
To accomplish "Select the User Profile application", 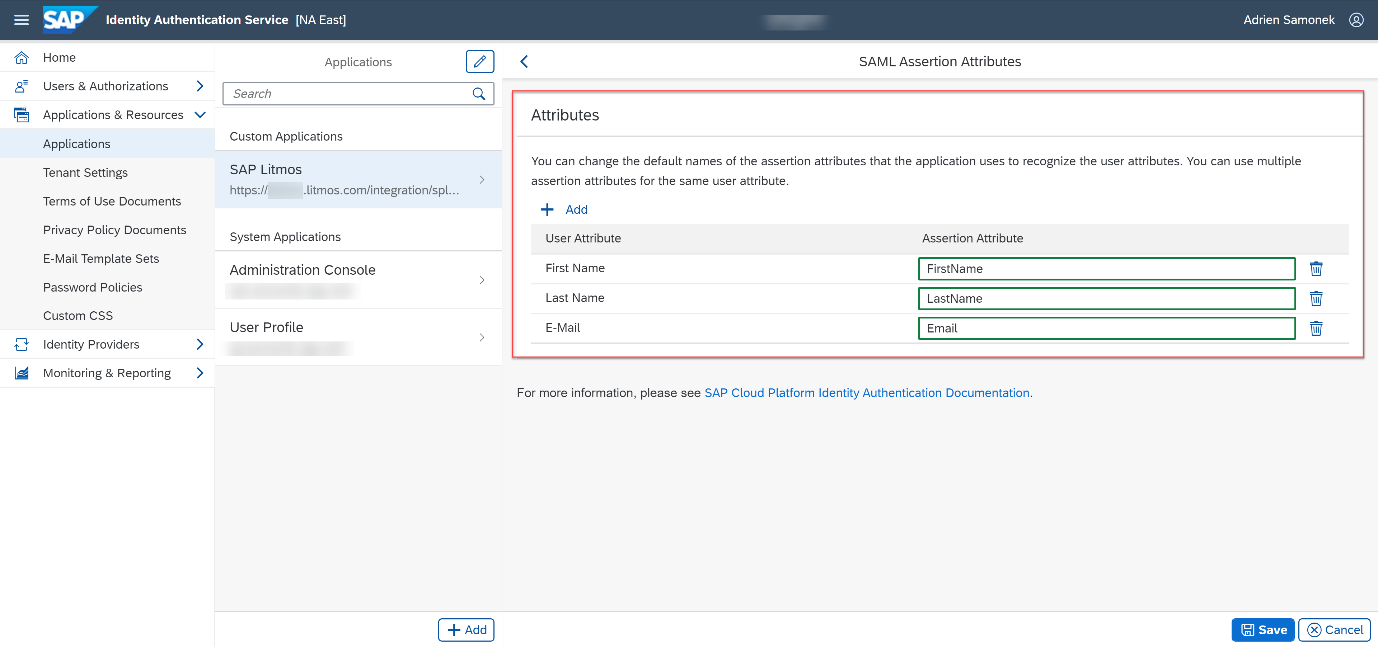I will (358, 337).
